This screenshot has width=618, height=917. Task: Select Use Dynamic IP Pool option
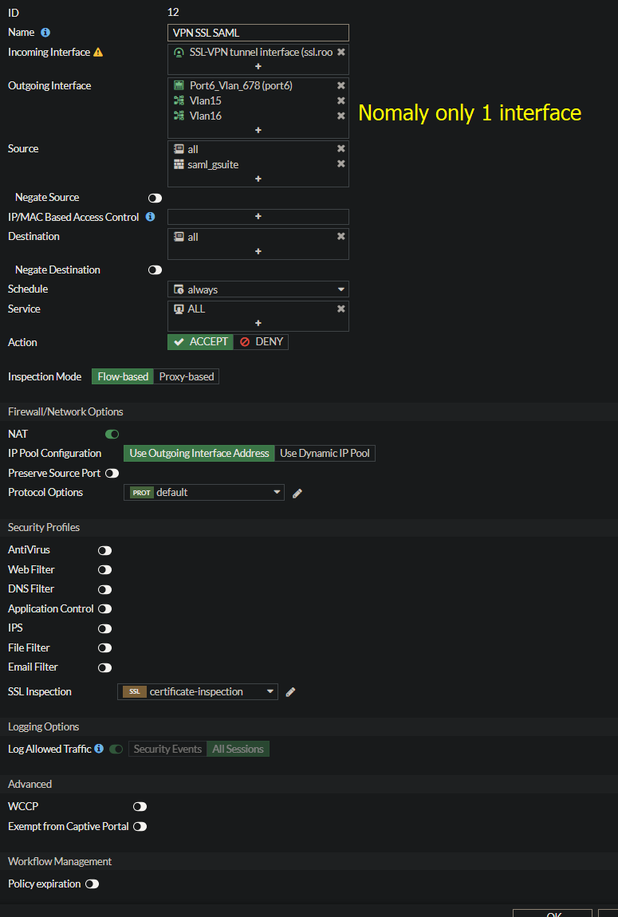pyautogui.click(x=325, y=454)
